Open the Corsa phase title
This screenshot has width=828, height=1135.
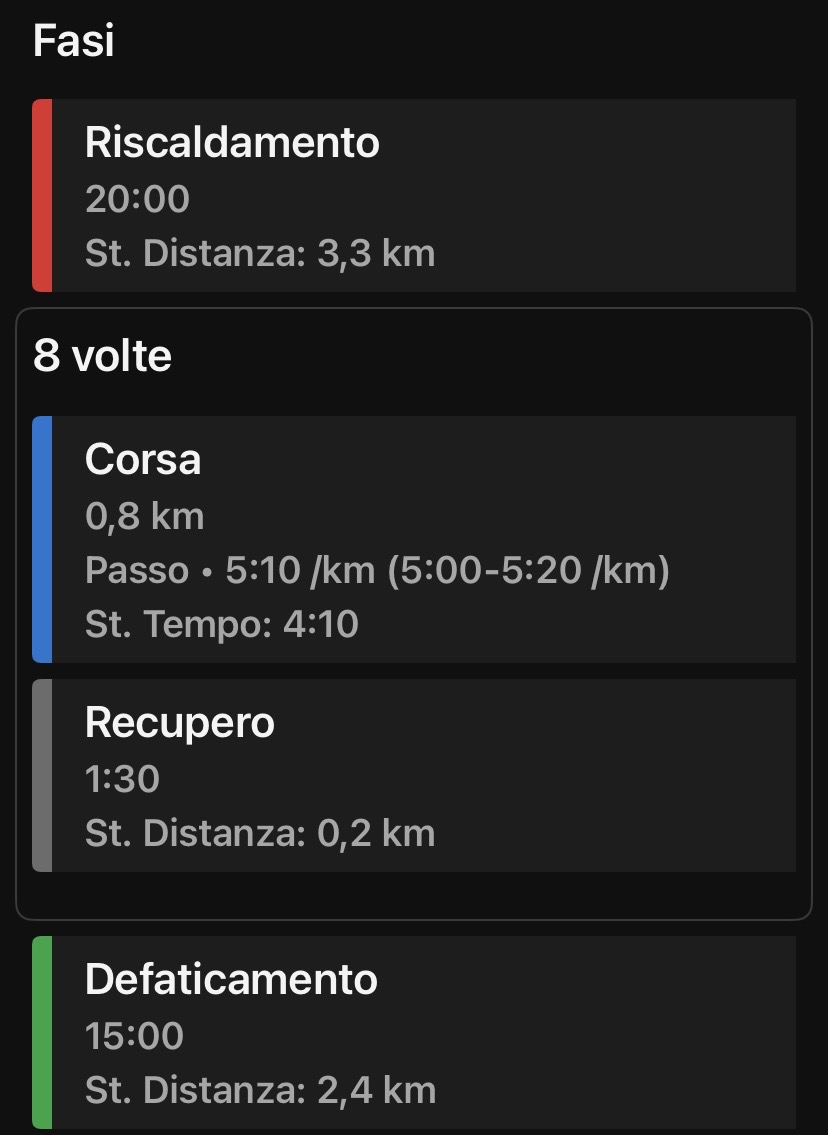pyautogui.click(x=143, y=460)
